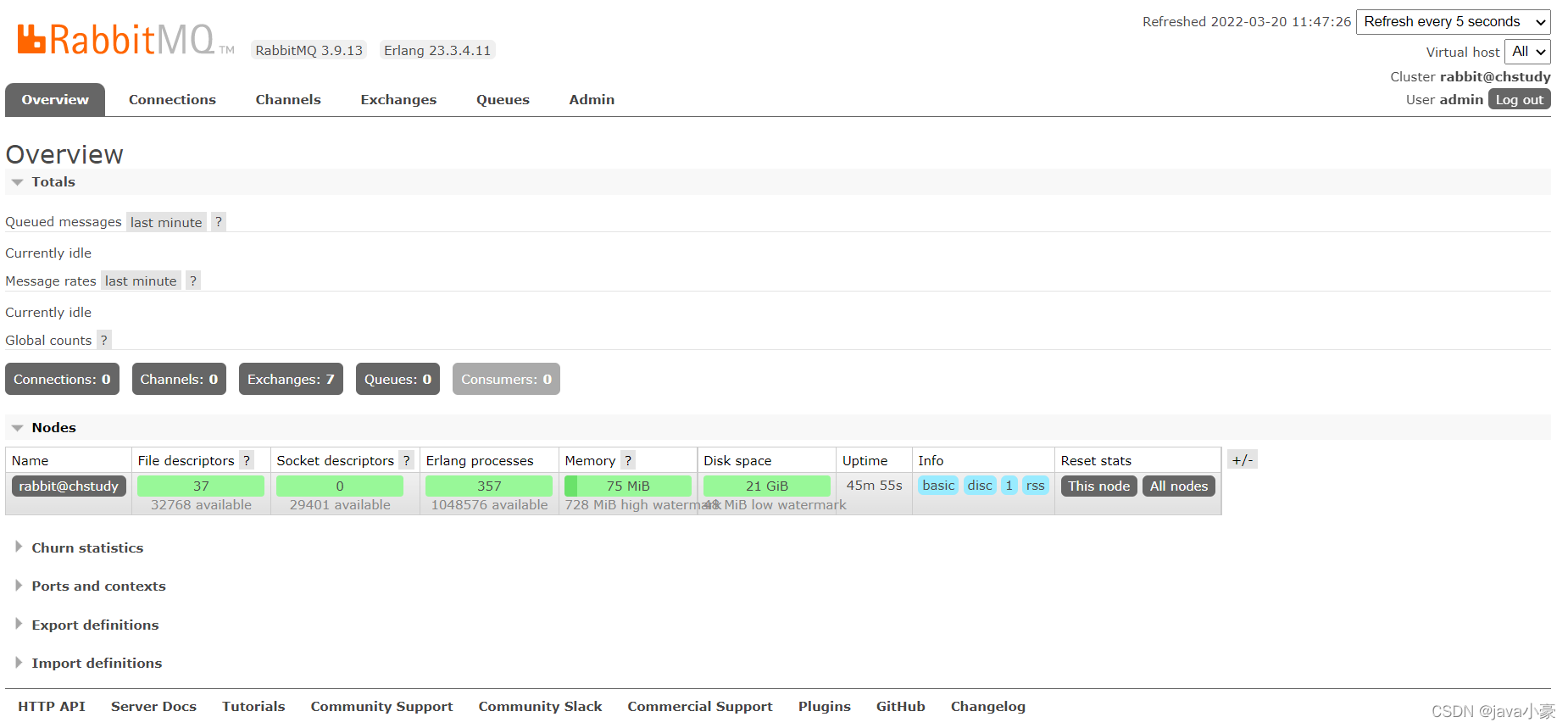Viewport: 1568px width, 728px height.
Task: Change Queued messages last minute range
Action: pos(166,222)
